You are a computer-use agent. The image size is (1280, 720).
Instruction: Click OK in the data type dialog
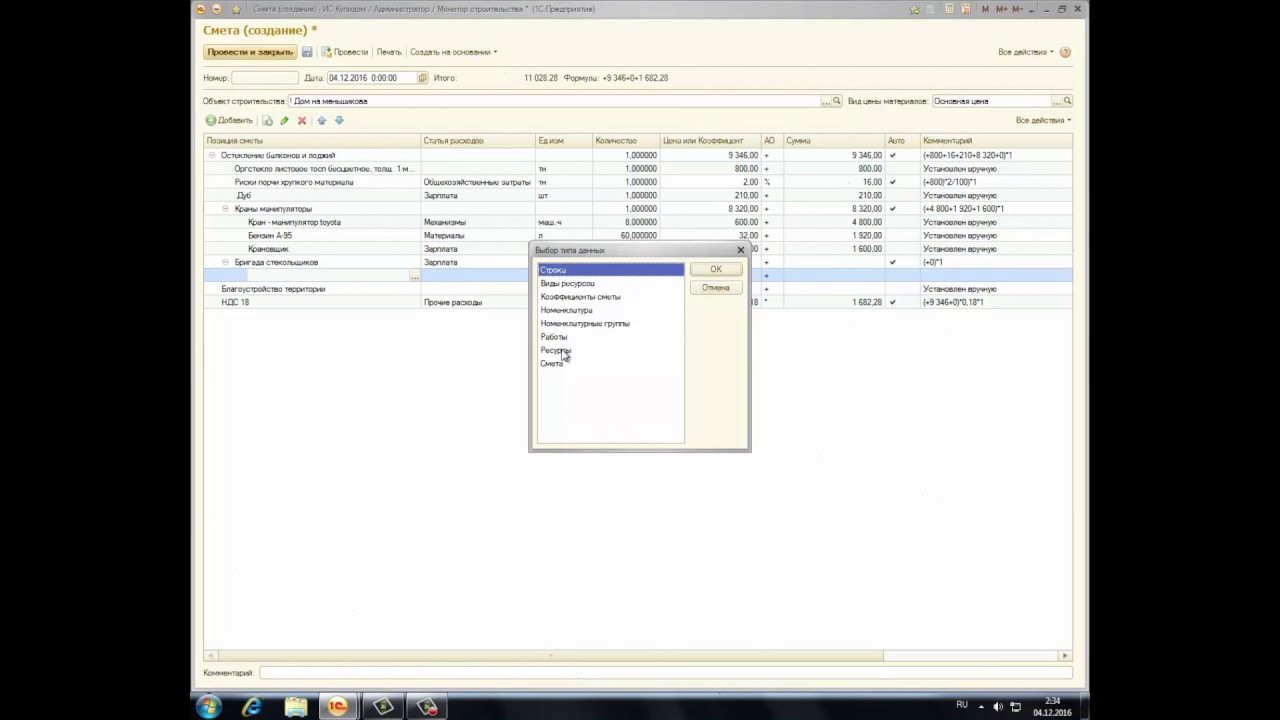pos(716,269)
